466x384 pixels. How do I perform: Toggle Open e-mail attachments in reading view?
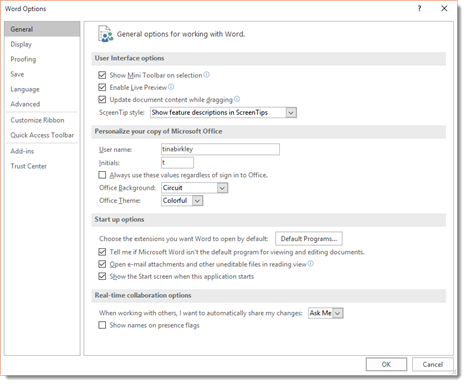[x=102, y=264]
